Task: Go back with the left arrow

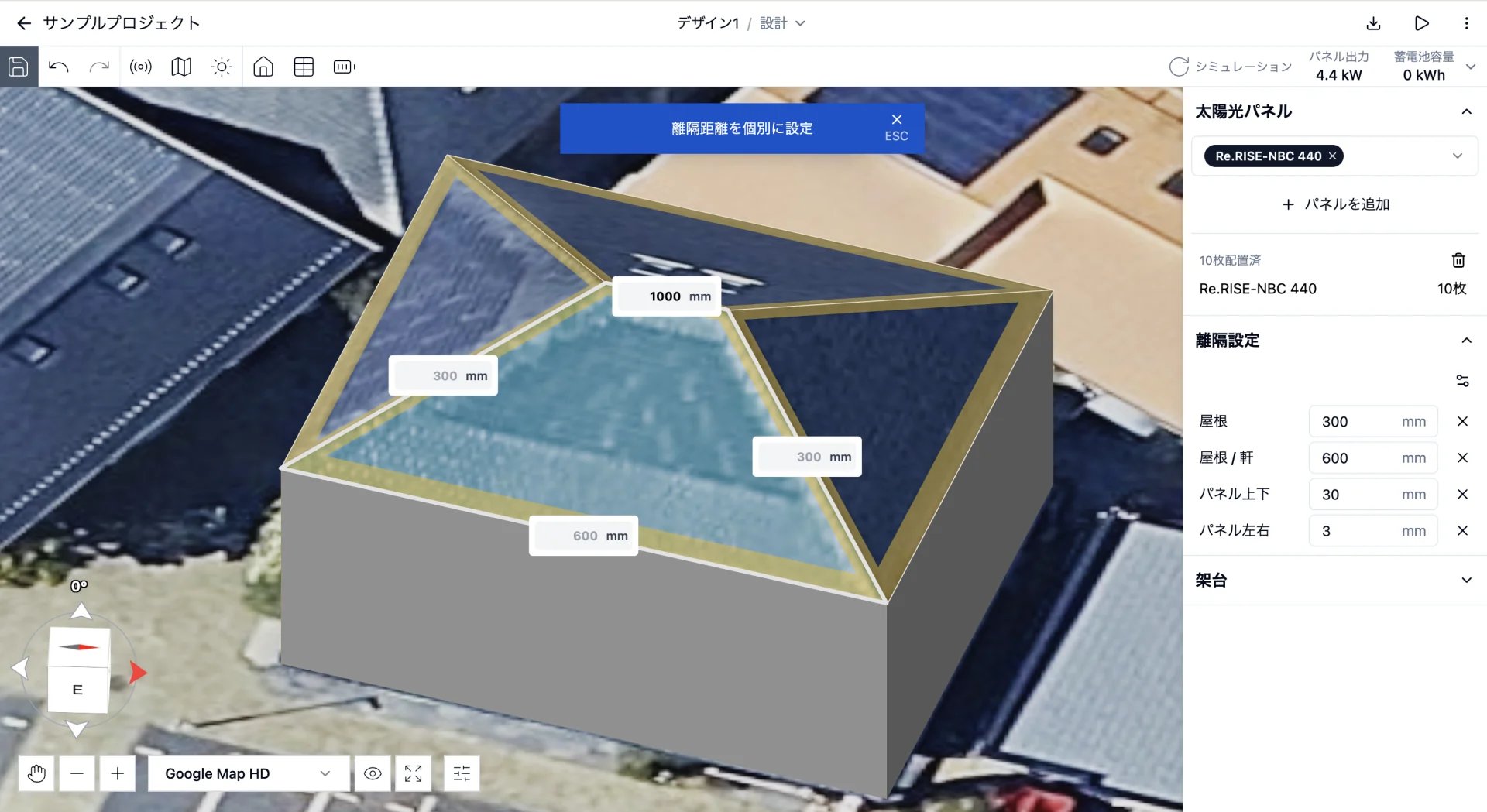Action: click(24, 23)
